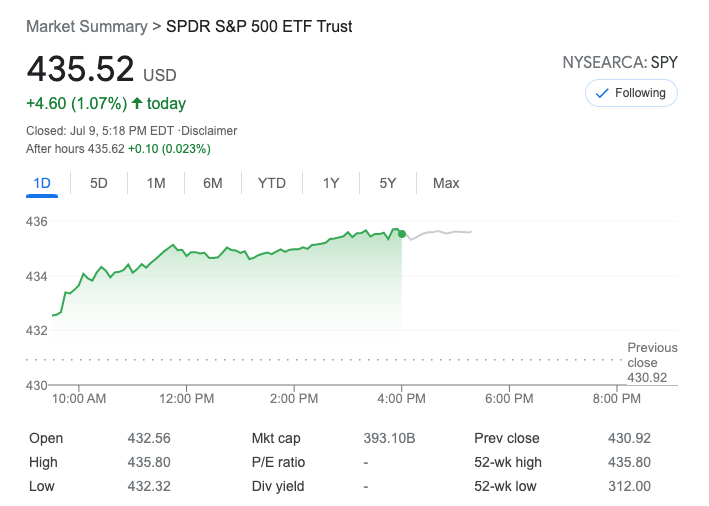Select the 1D time range tab
Screen dimensions: 709x506
coord(42,183)
